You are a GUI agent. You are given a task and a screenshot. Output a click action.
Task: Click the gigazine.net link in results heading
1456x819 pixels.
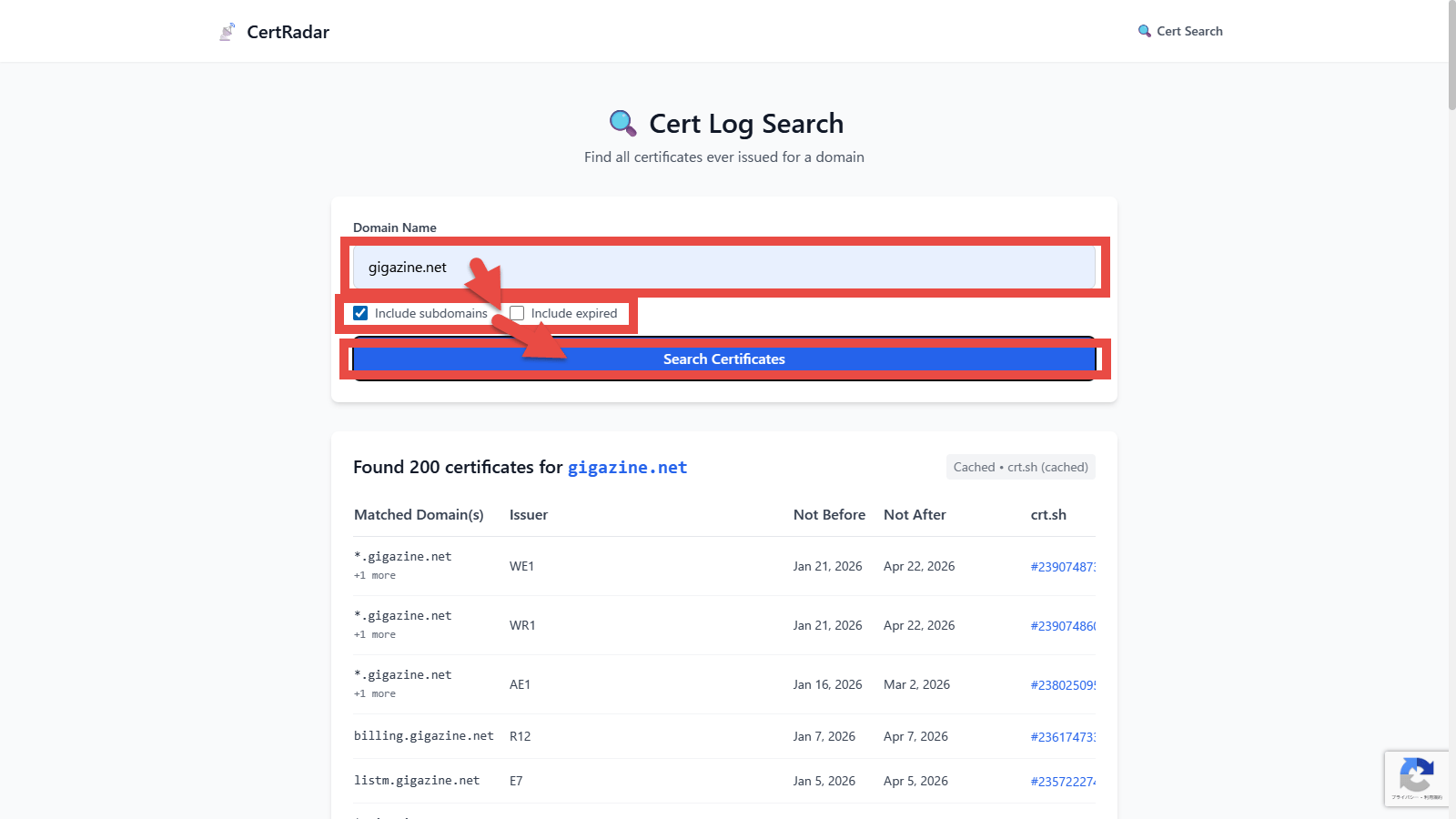(x=627, y=468)
